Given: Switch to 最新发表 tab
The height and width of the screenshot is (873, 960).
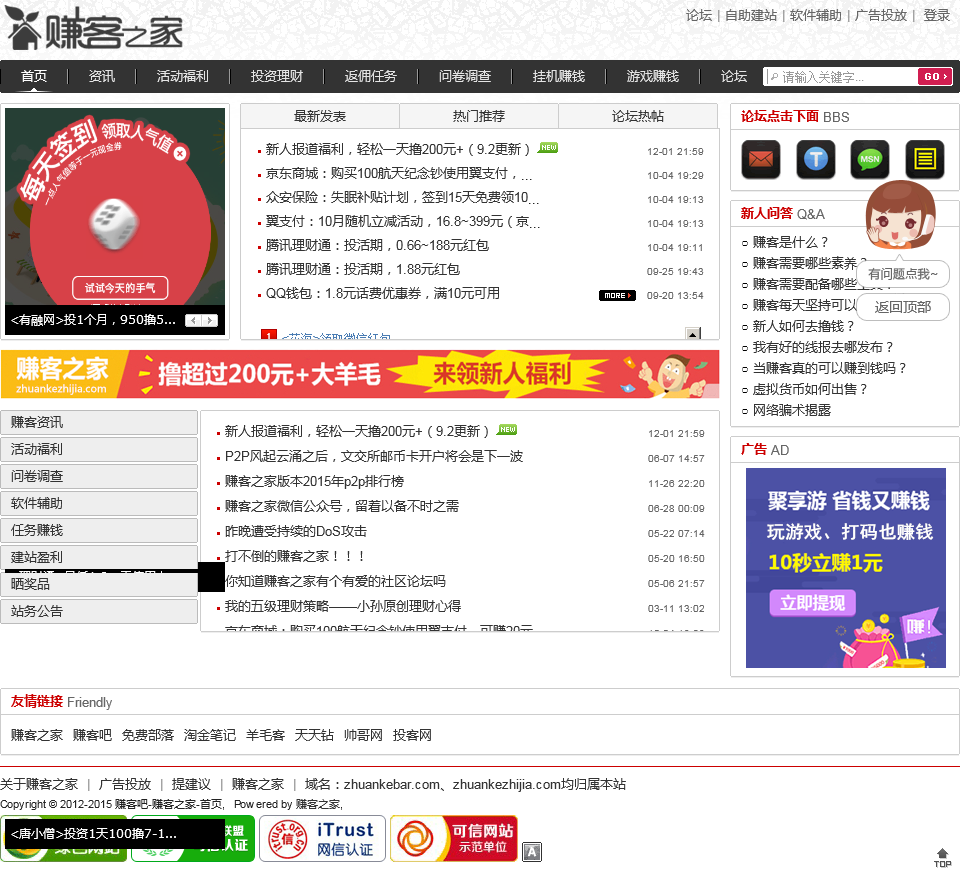Looking at the screenshot, I should coord(320,116).
